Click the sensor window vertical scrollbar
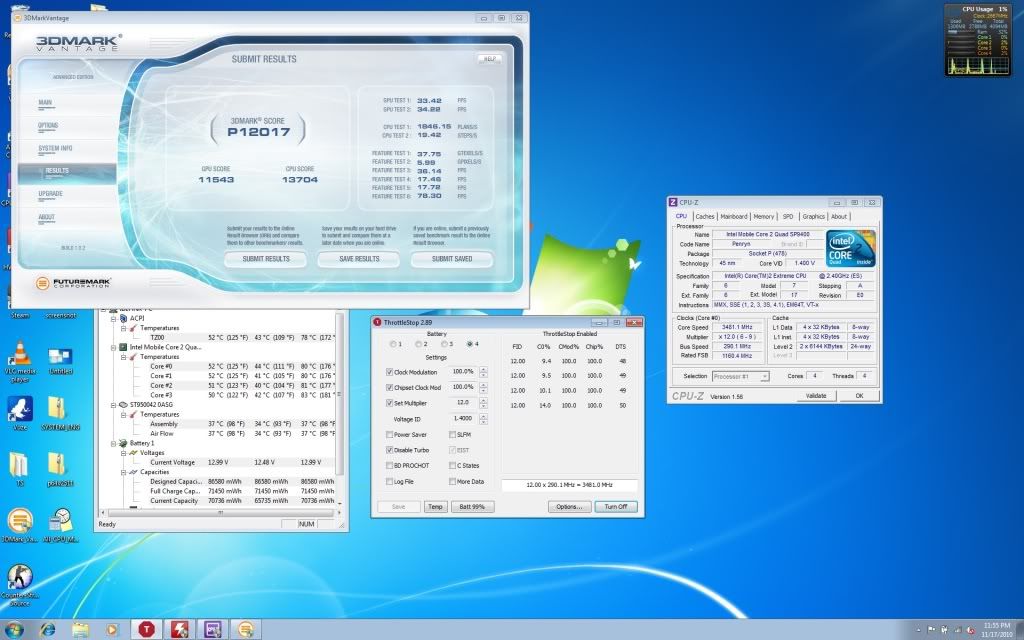The height and width of the screenshot is (640, 1024). coord(340,408)
